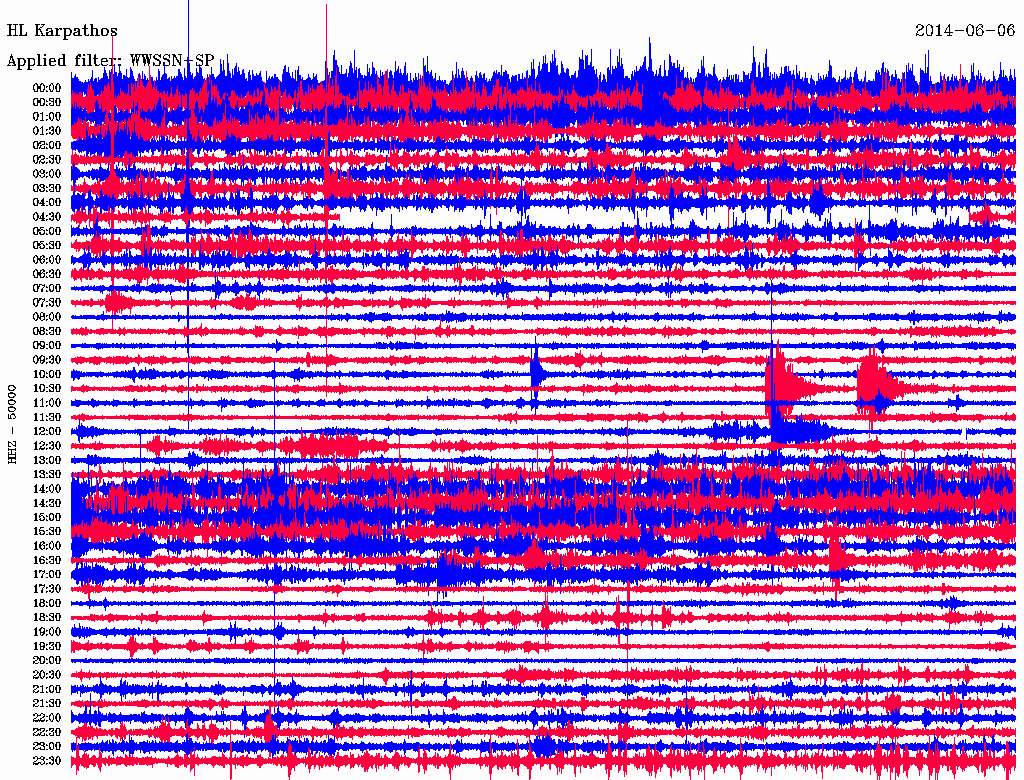Select the 21:00 time label
Viewport: 1024px width, 780px height.
[x=47, y=689]
